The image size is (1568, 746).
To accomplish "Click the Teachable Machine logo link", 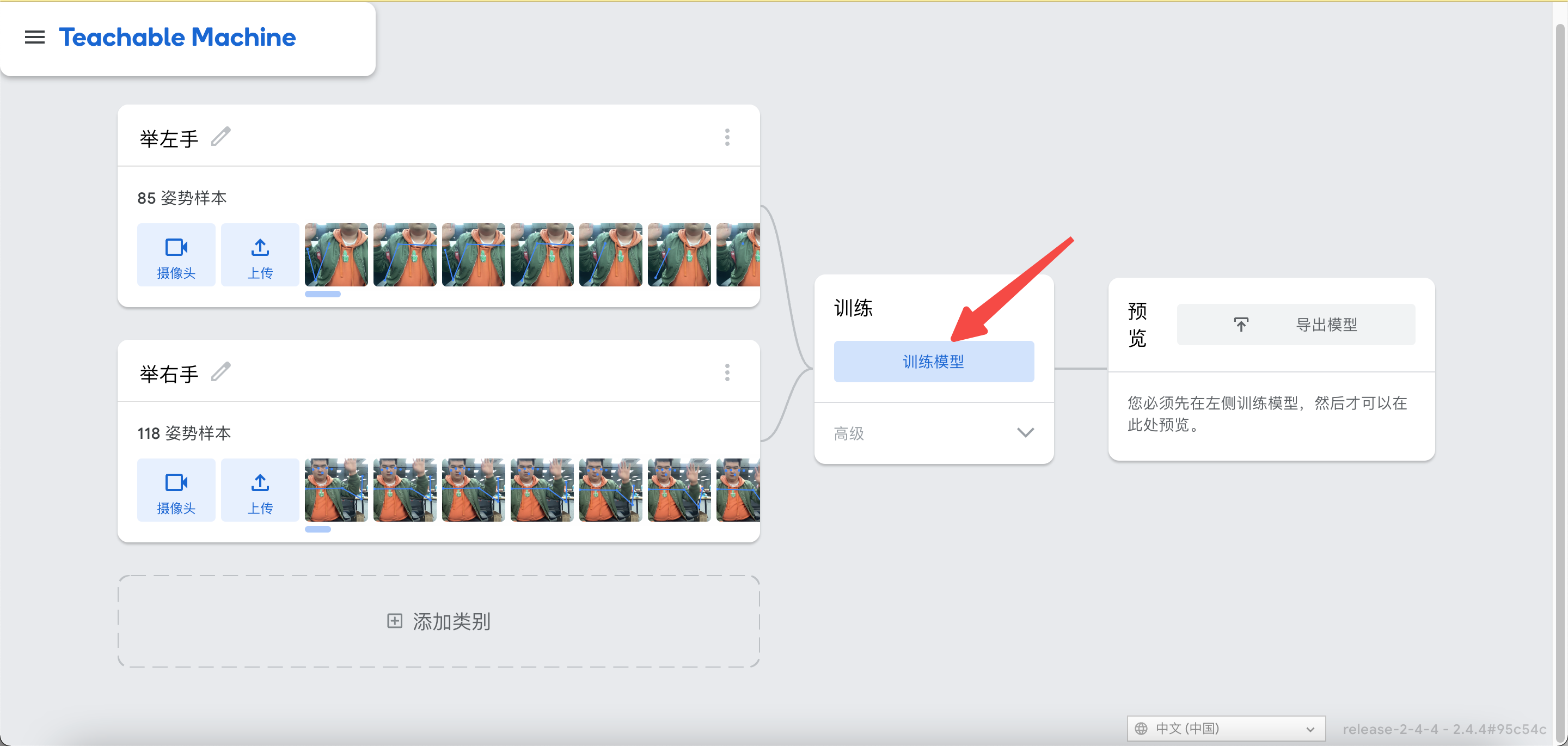I will (x=177, y=38).
